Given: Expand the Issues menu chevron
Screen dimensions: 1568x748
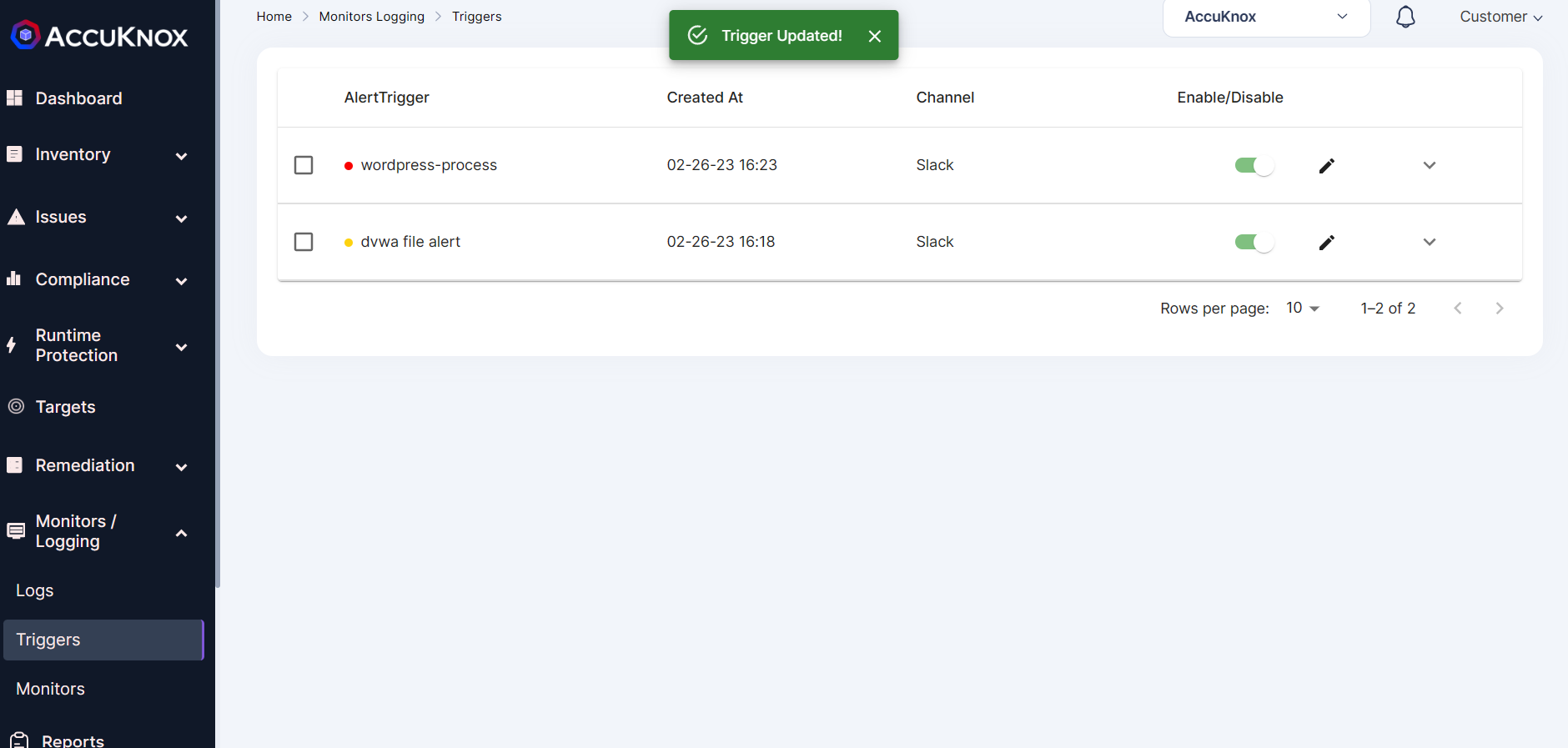Looking at the screenshot, I should click(x=181, y=218).
